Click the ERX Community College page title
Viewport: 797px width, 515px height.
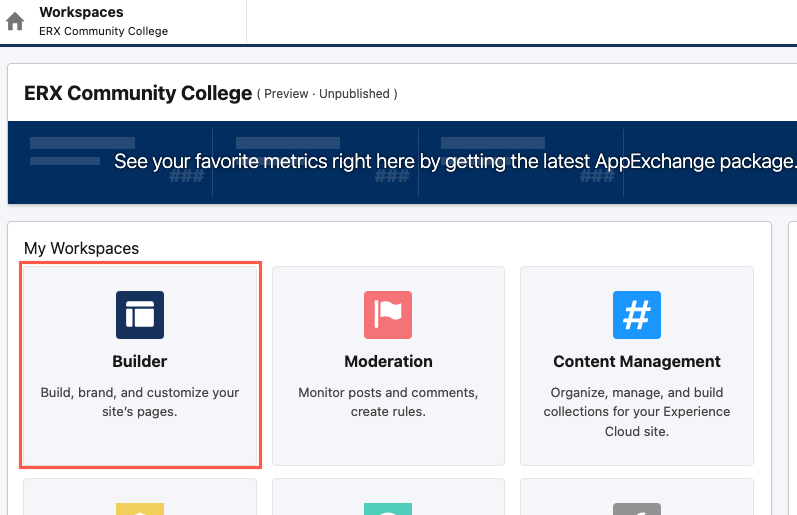click(138, 93)
